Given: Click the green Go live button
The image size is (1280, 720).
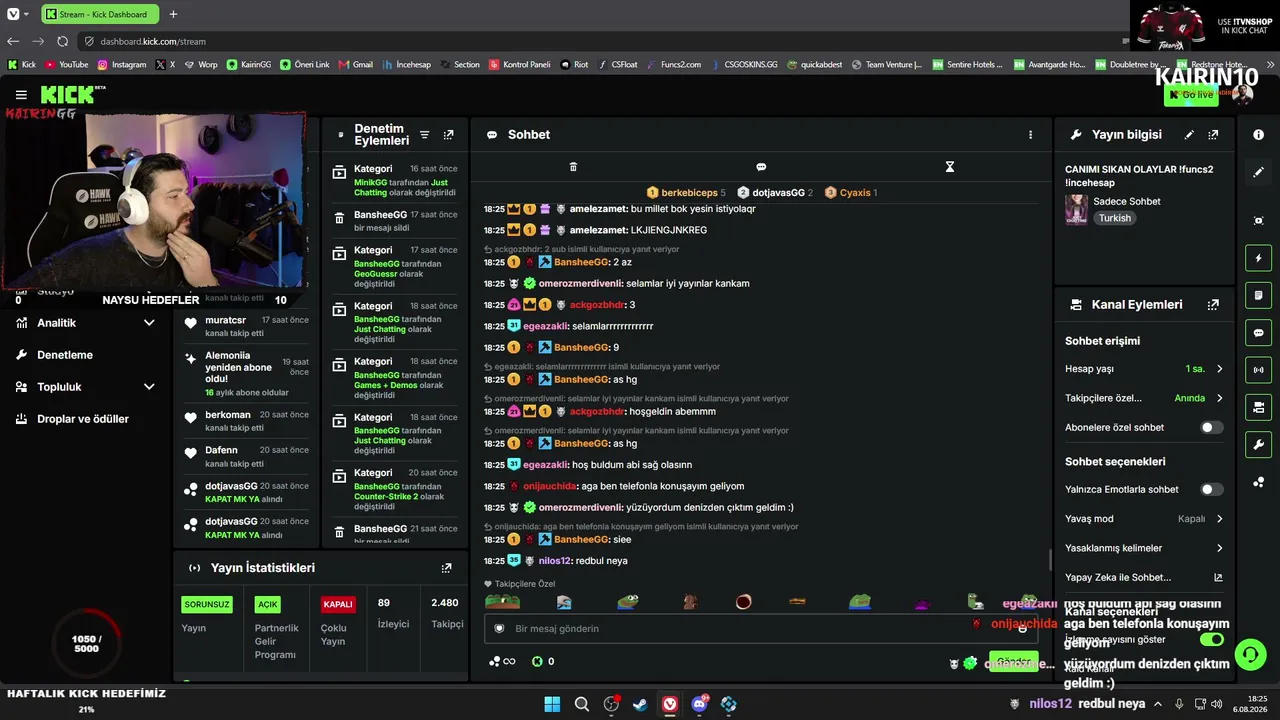Looking at the screenshot, I should point(1191,95).
